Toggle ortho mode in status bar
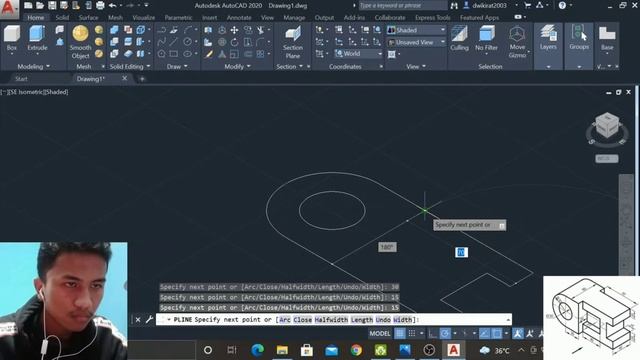 [432, 333]
